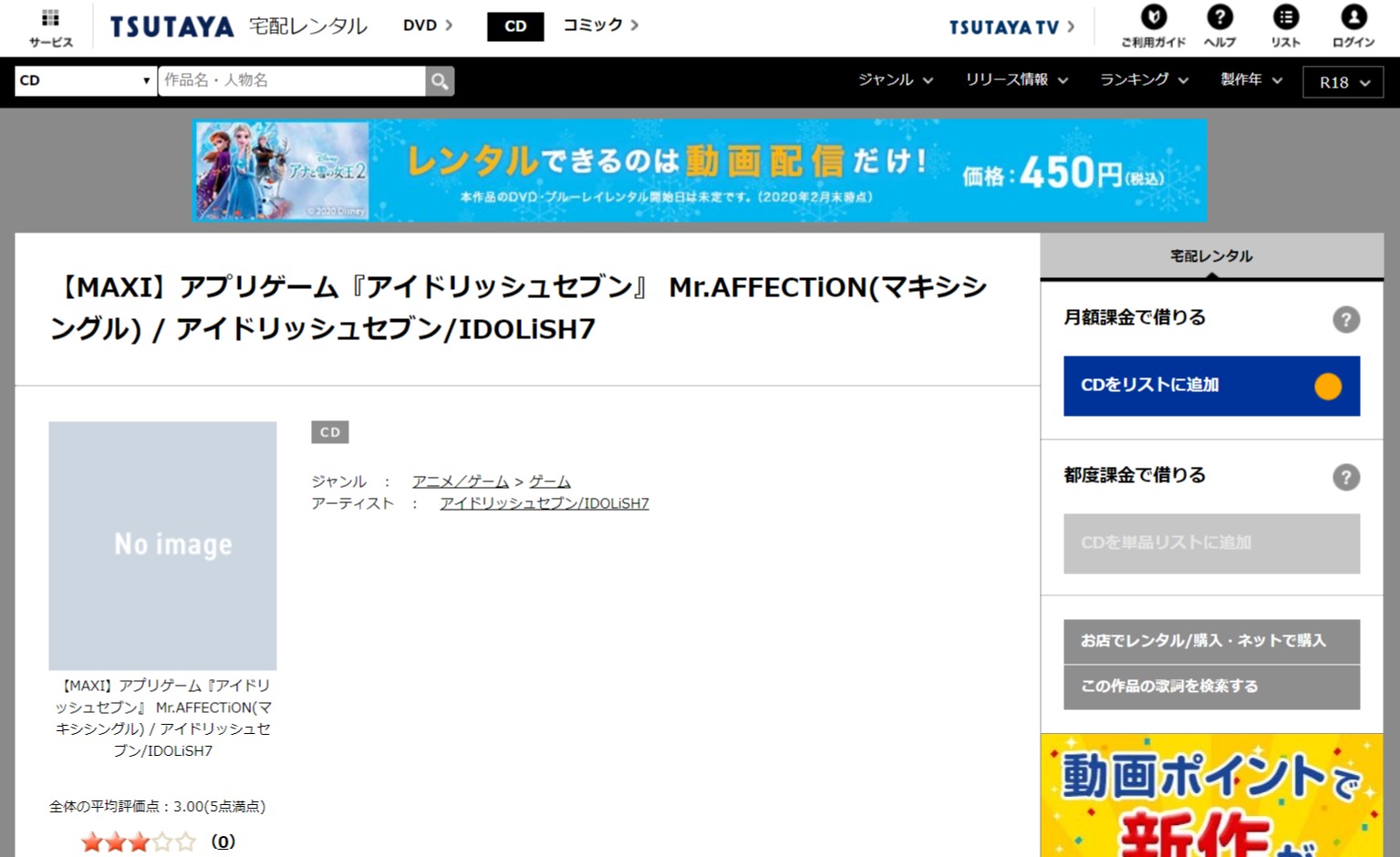1400x857 pixels.
Task: Open the コミック navigation tab
Action: 600,26
